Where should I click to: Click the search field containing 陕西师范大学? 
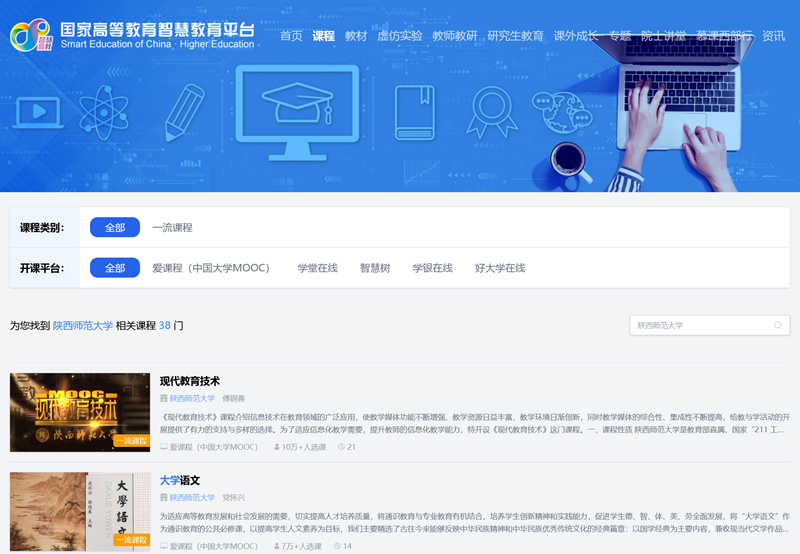pos(700,325)
